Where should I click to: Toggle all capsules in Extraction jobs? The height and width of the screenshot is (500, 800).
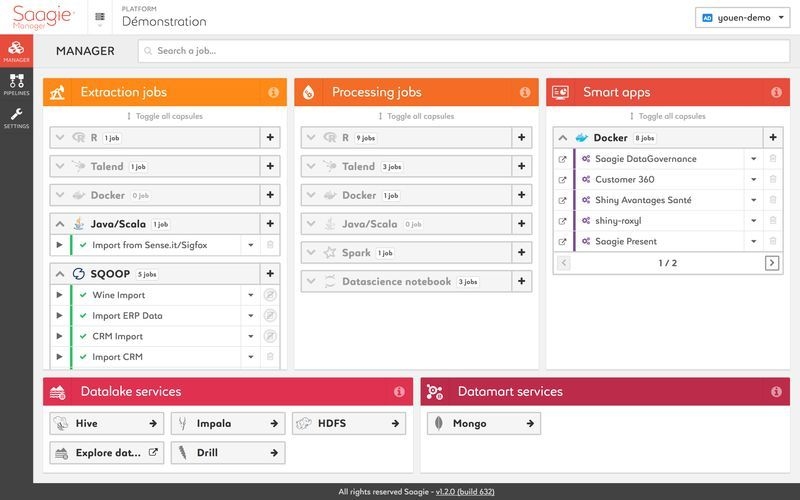(x=164, y=116)
